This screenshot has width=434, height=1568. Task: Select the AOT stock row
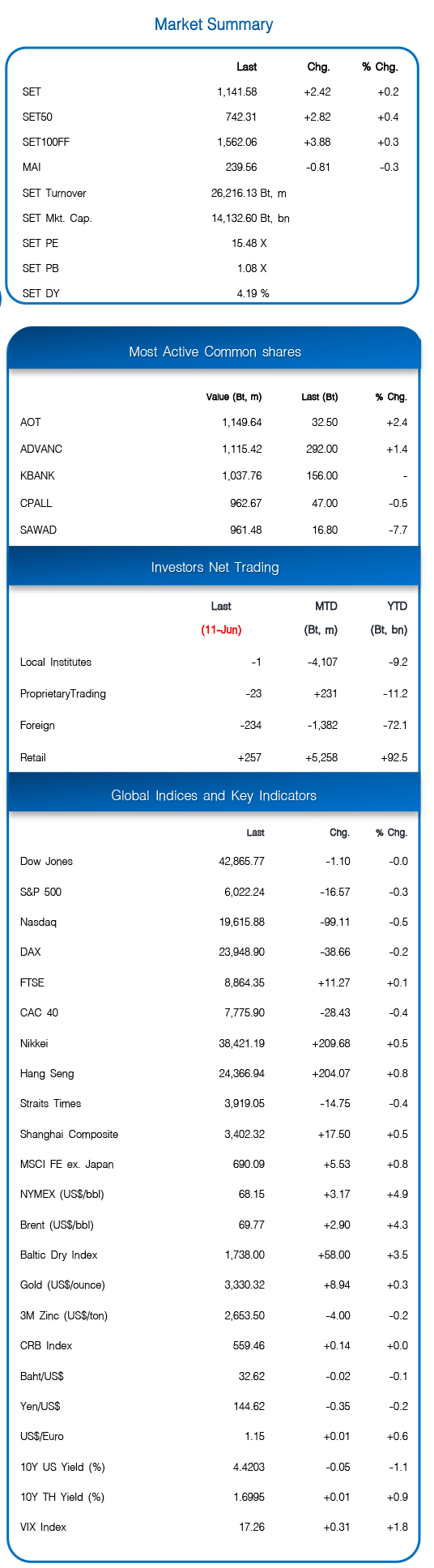214,423
